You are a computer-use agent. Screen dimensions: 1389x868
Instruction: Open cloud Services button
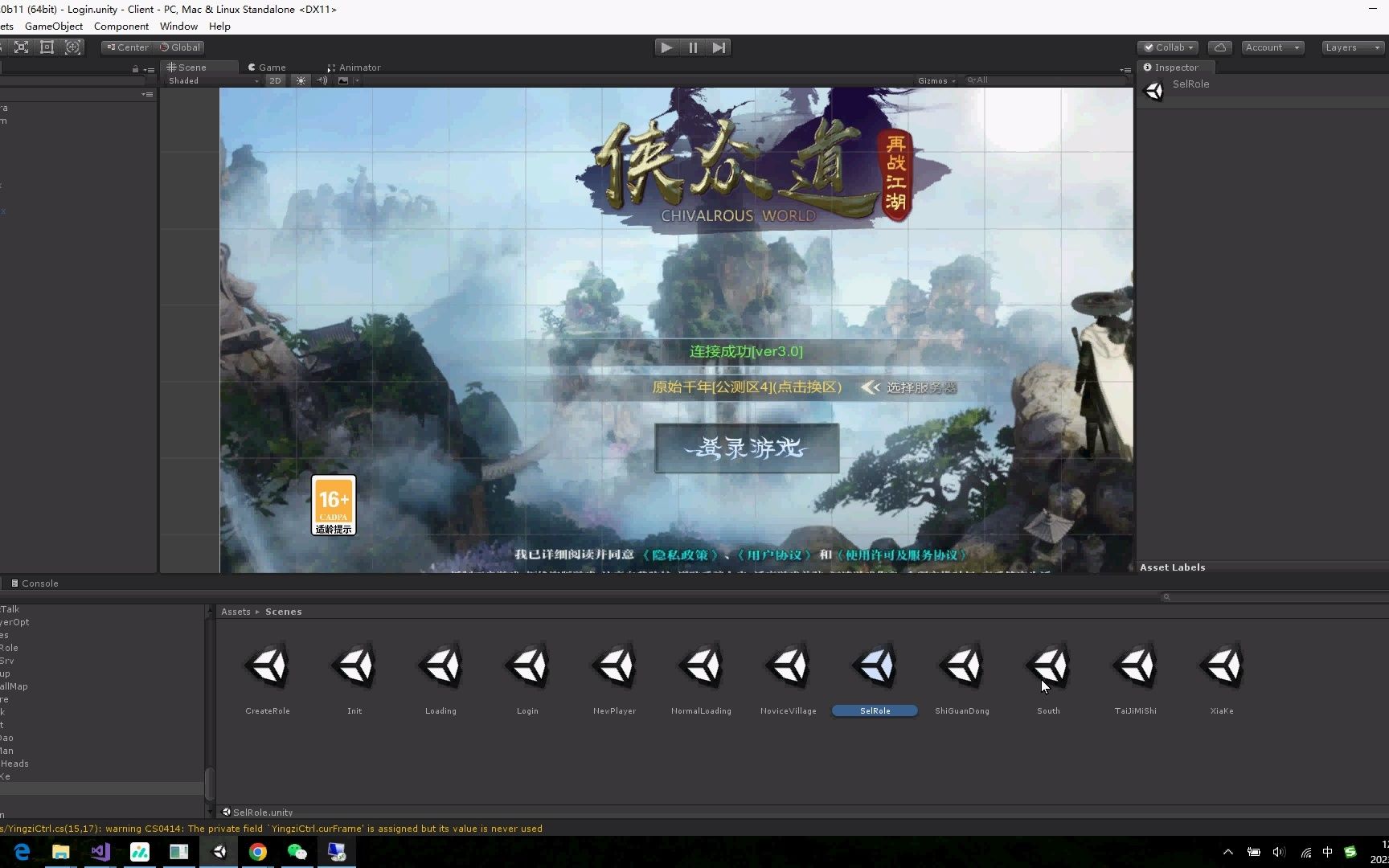1220,47
